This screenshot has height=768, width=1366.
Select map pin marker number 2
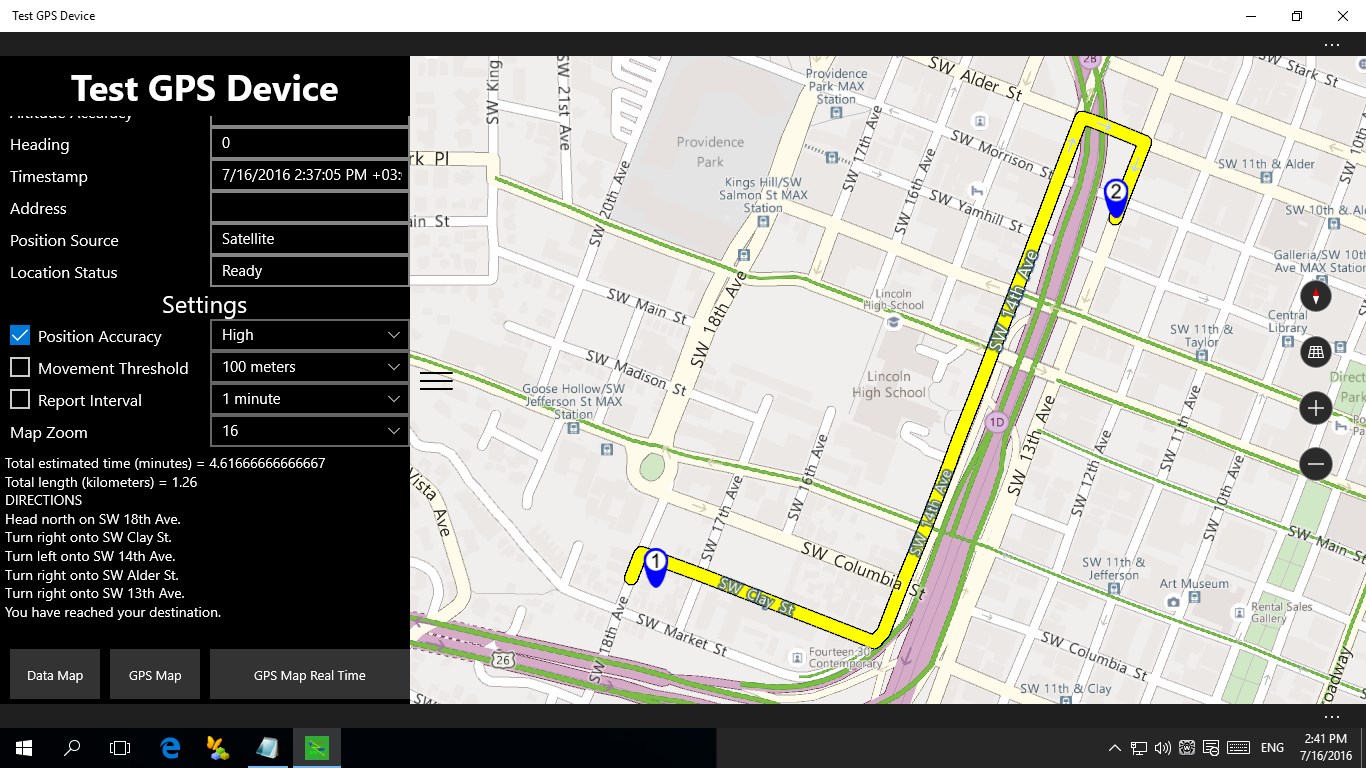point(1116,193)
